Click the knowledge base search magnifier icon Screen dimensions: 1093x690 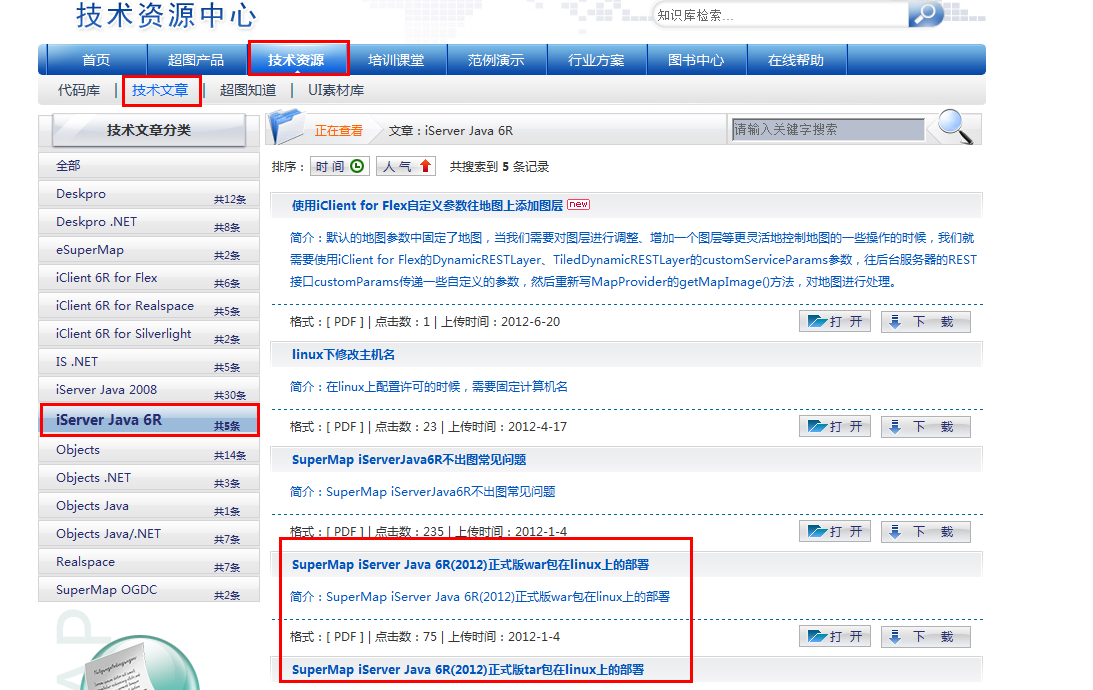pos(926,13)
